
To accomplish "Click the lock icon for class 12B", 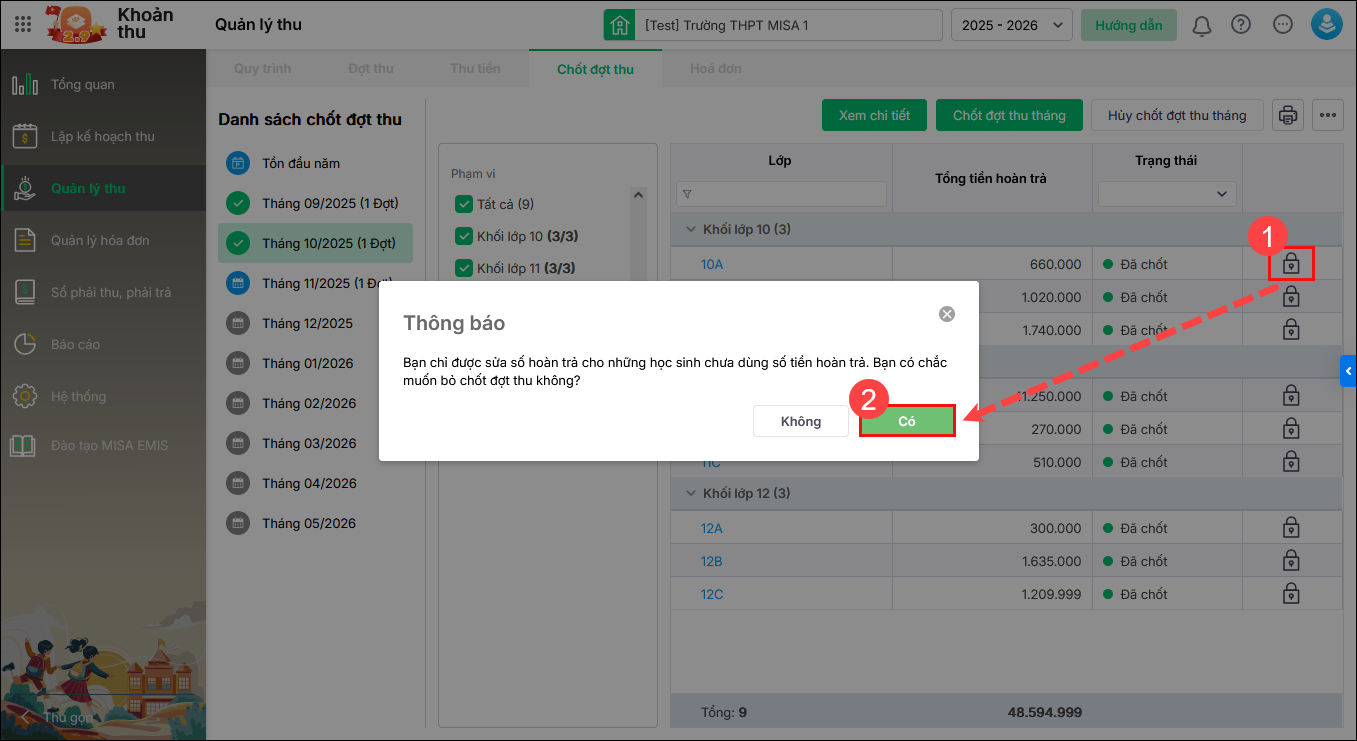I will click(x=1291, y=561).
